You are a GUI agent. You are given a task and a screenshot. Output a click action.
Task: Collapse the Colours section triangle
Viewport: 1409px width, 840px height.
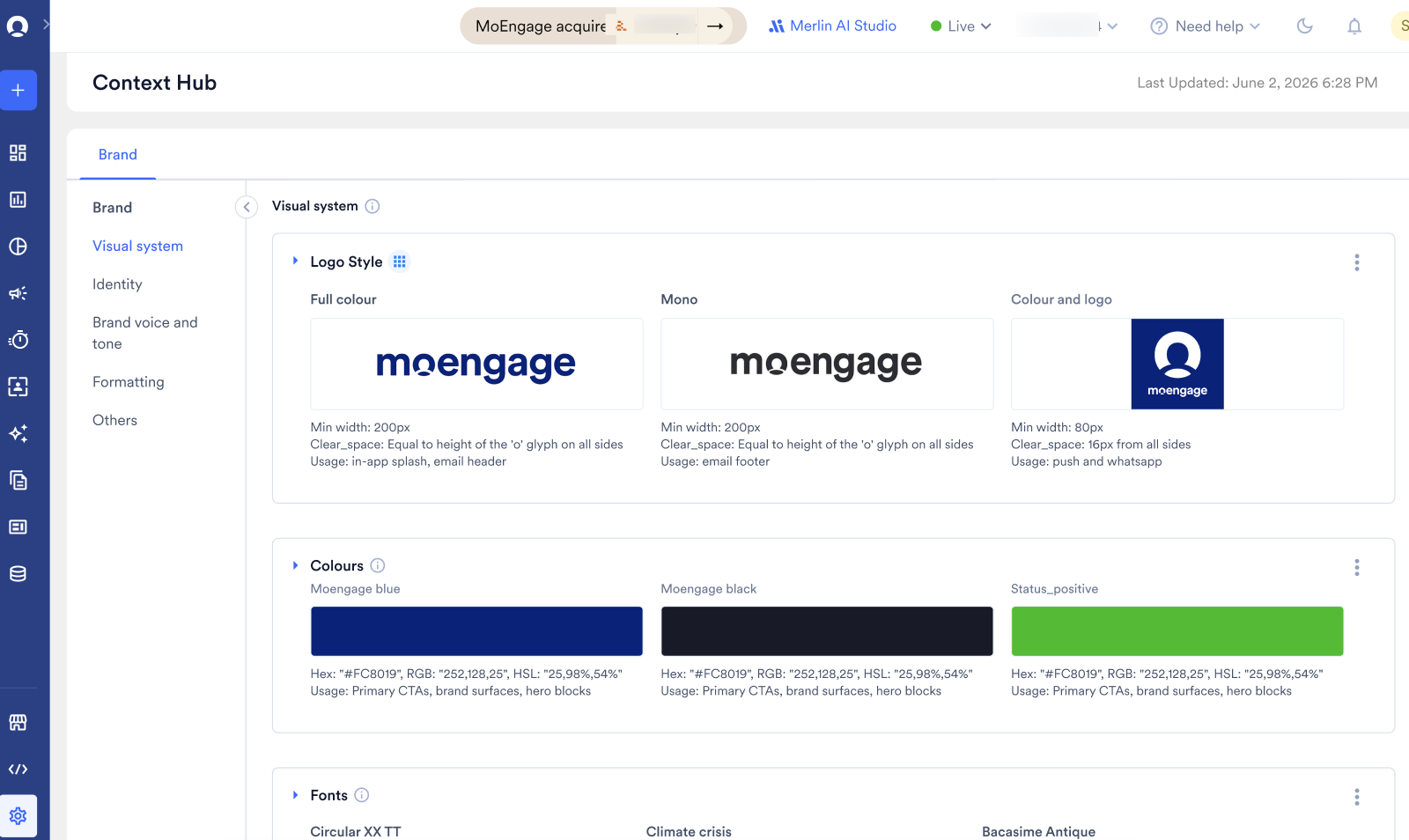296,565
